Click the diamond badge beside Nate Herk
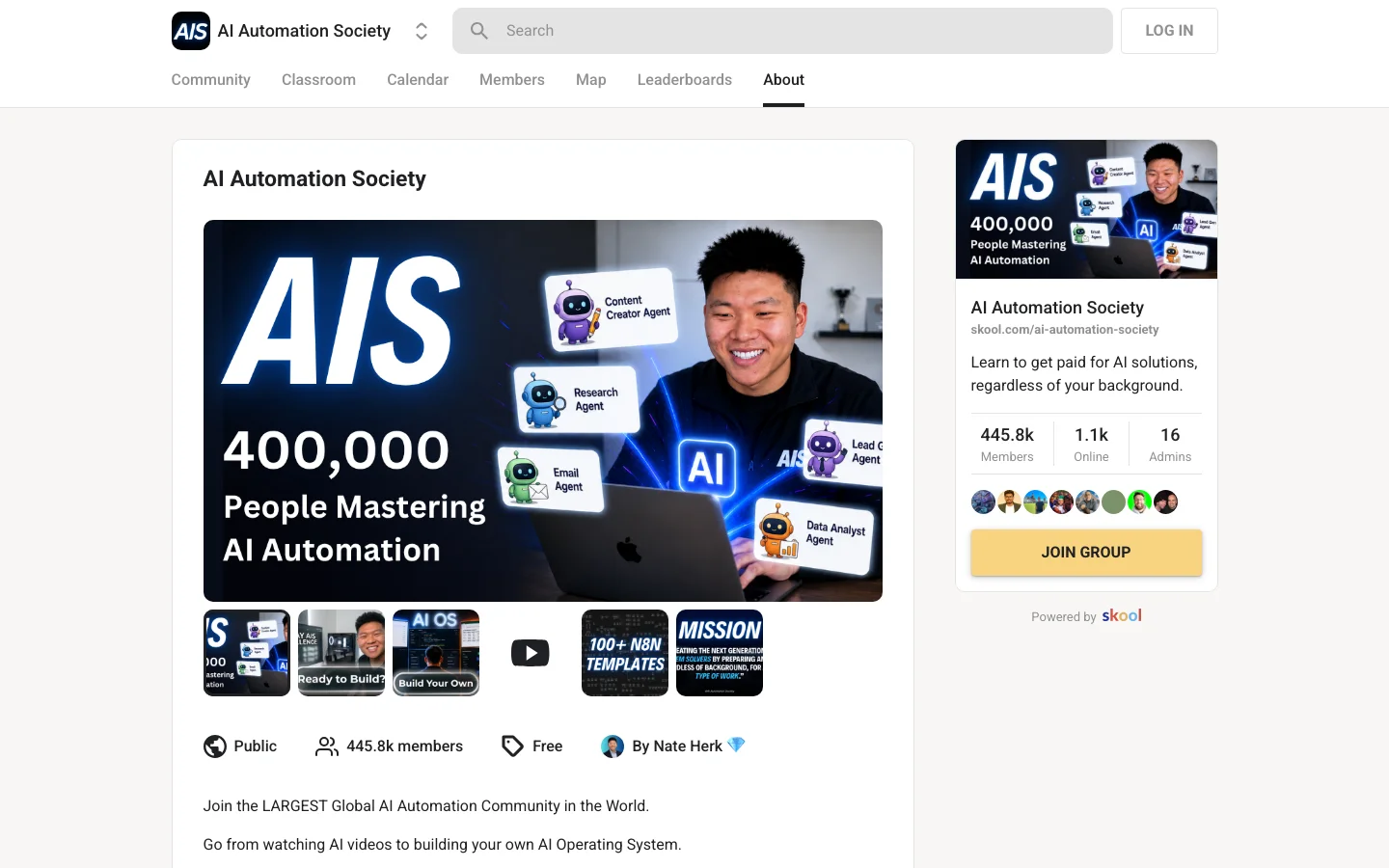The width and height of the screenshot is (1389, 868). [x=737, y=746]
